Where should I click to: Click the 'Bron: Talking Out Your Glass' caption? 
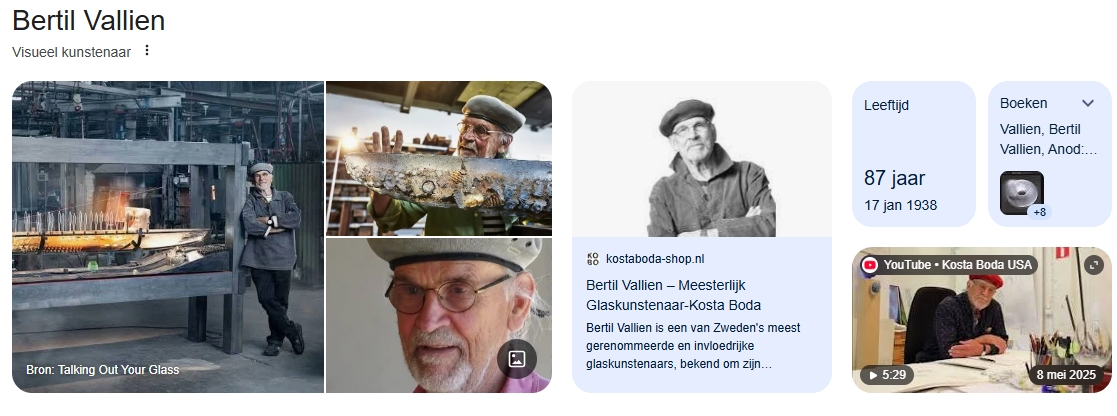click(x=103, y=370)
